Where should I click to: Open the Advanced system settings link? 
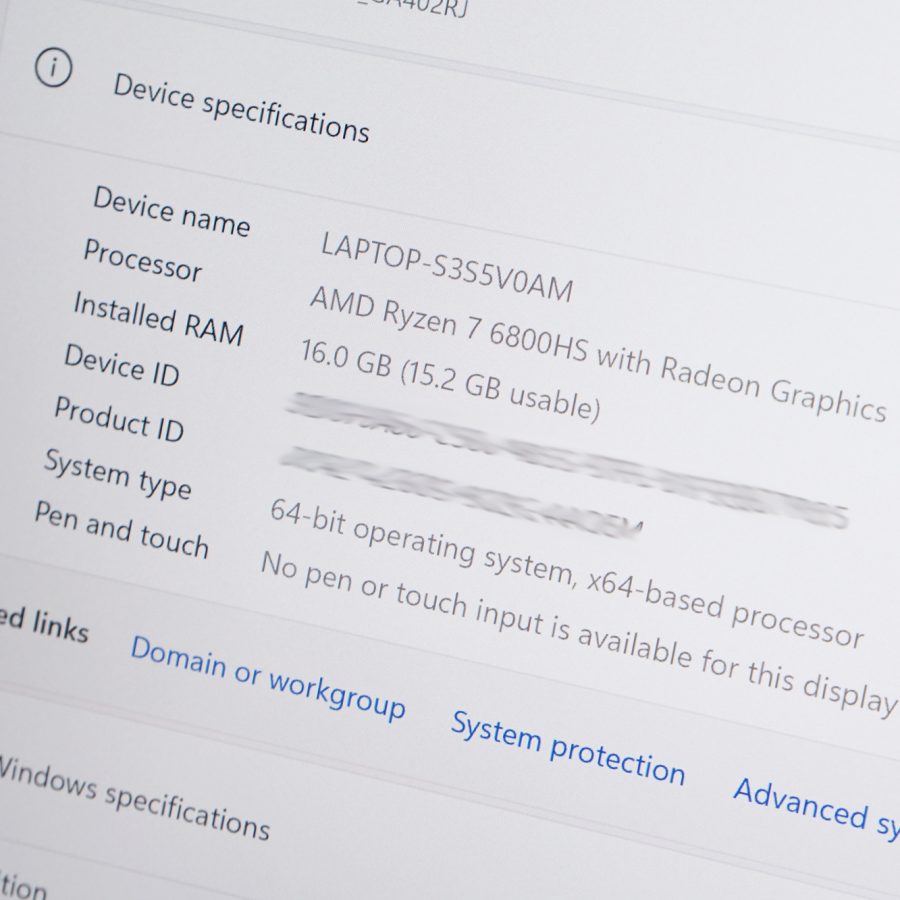pos(816,808)
